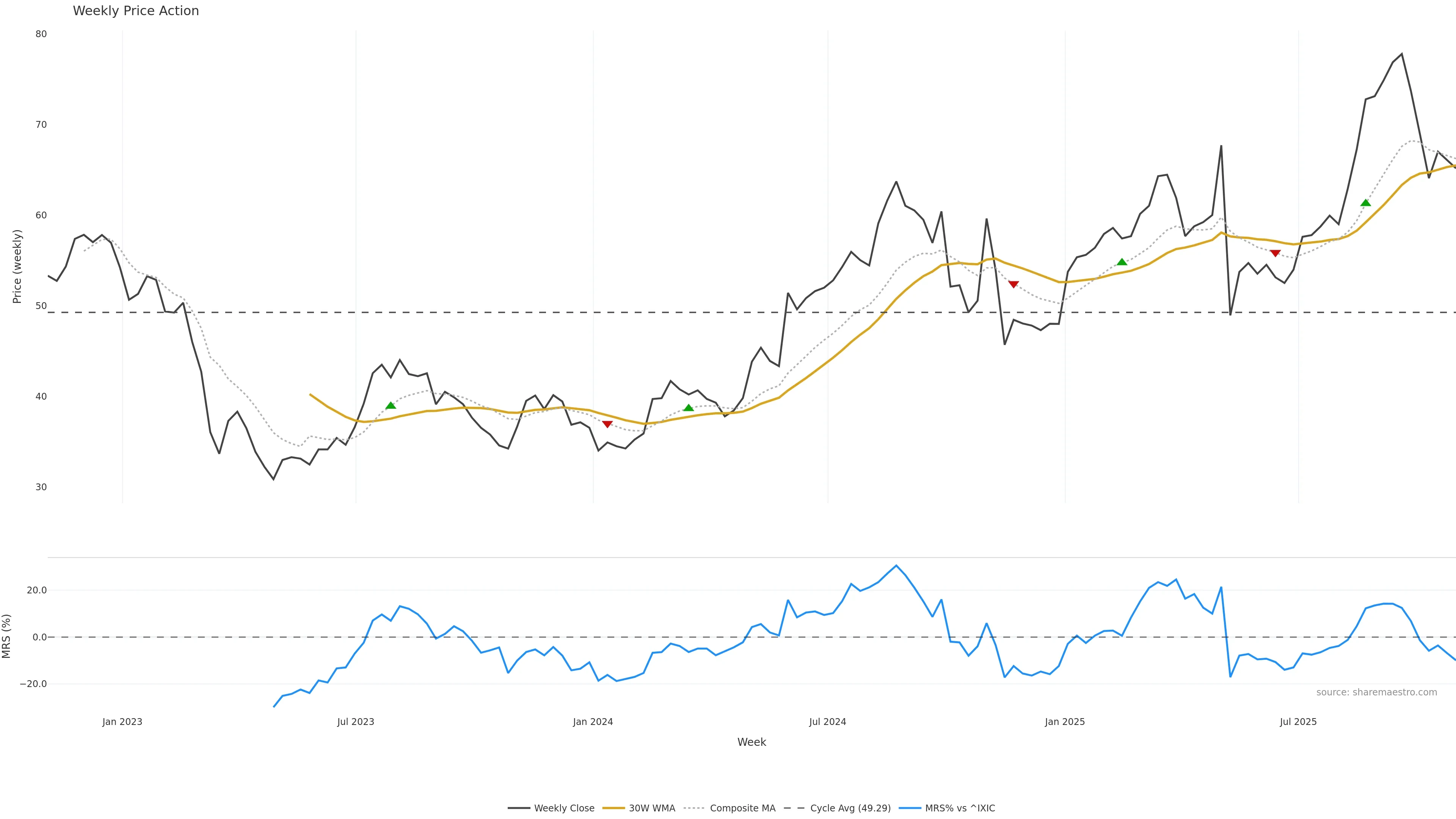The height and width of the screenshot is (819, 1456).
Task: Click the gold 30W WMA legend line swatch
Action: click(x=614, y=808)
